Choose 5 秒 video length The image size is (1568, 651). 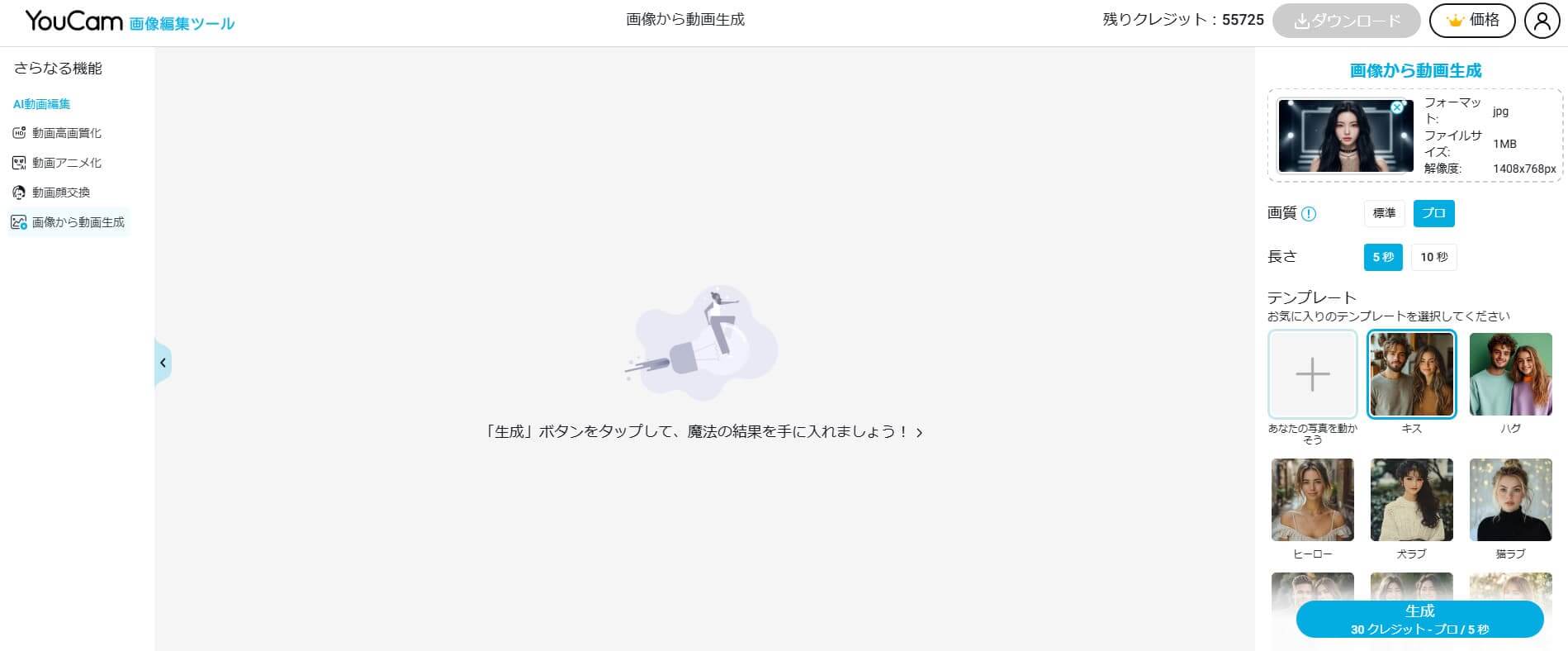tap(1383, 257)
